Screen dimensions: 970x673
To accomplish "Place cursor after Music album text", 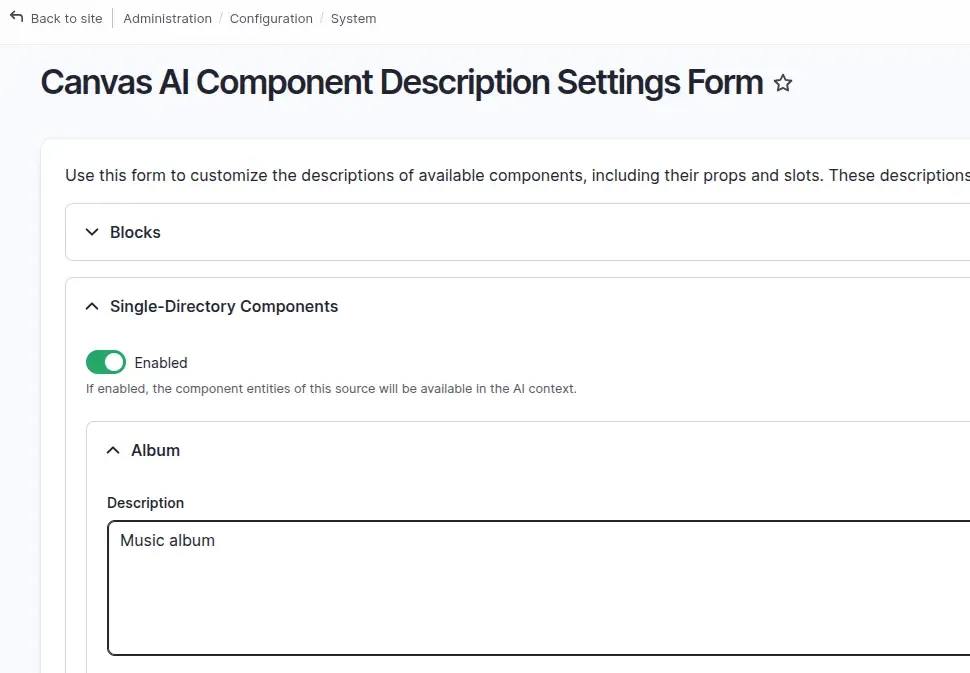I will pos(215,540).
